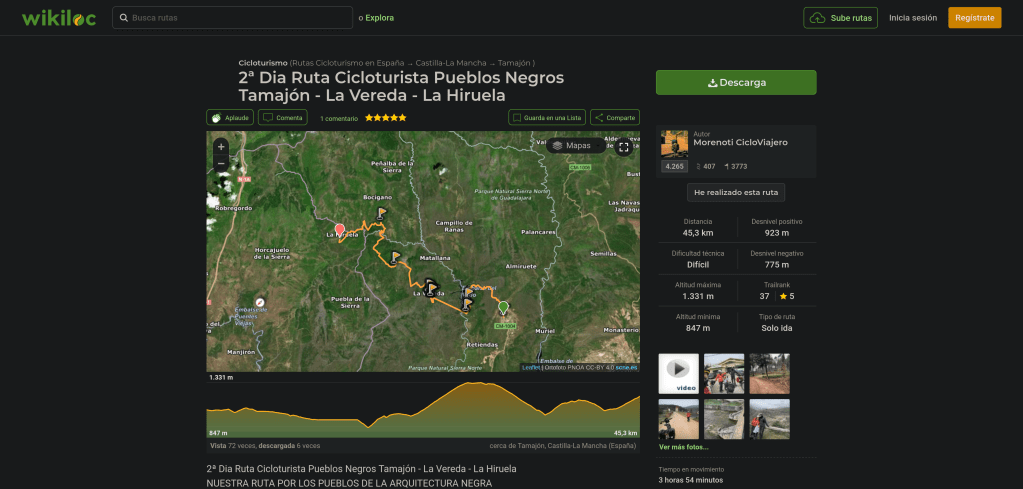Image resolution: width=1023 pixels, height=489 pixels.
Task: Click the Wikiloc logo
Action: point(59,18)
